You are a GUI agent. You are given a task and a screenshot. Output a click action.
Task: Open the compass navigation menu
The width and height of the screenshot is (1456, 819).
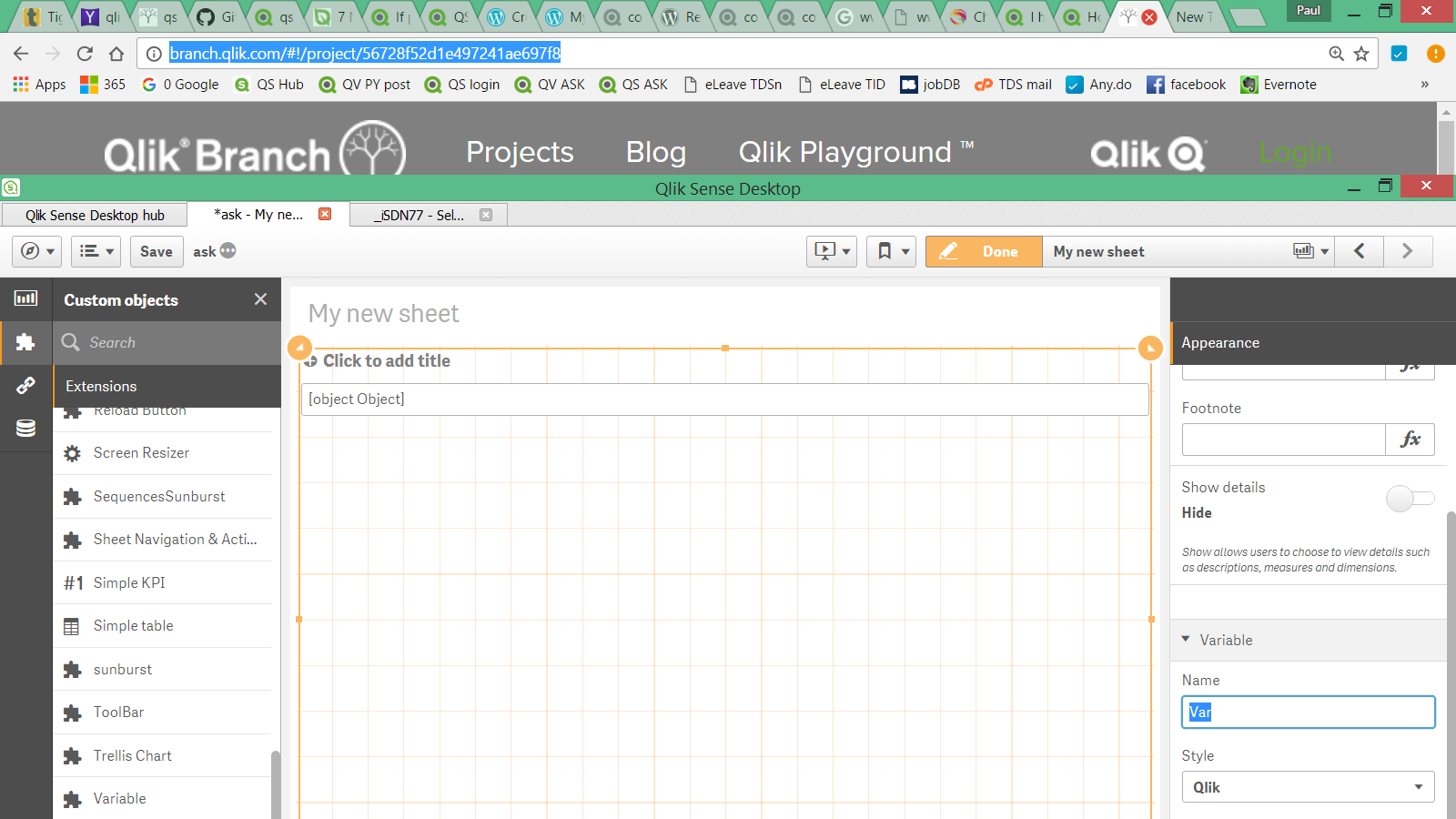tap(38, 251)
